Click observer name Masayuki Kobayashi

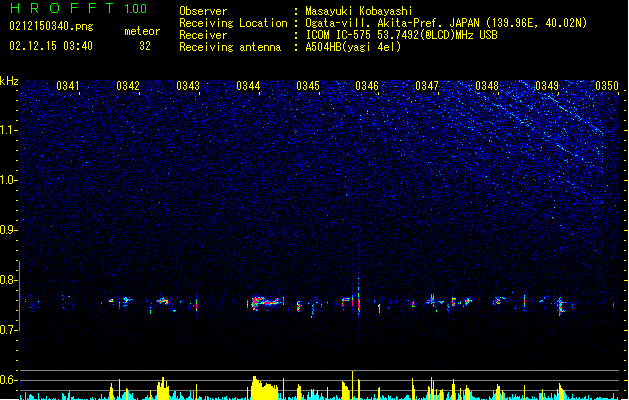pos(359,11)
